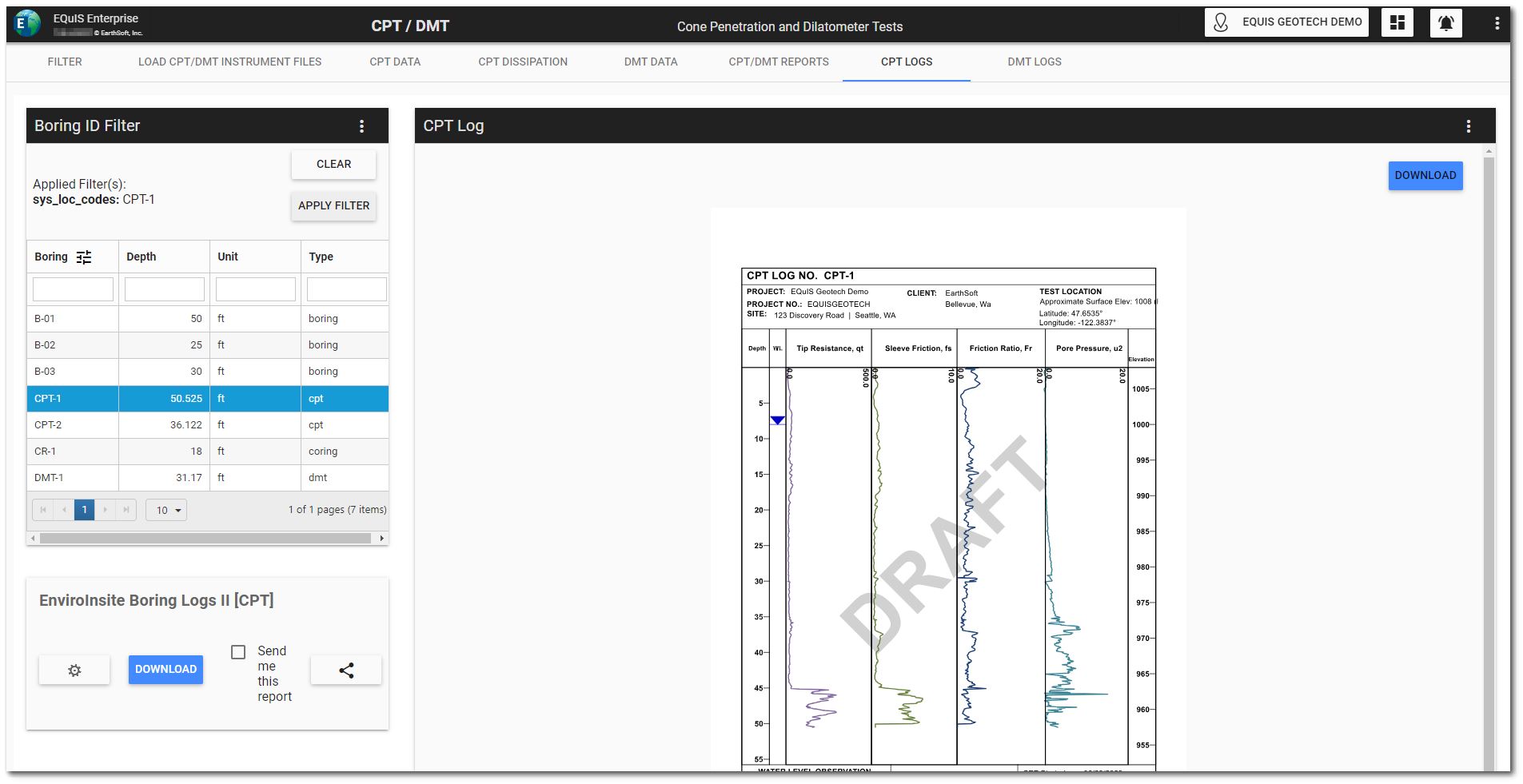Viewport: 1523px width, 784px height.
Task: Open the top-right vertical dots menu
Action: (1497, 23)
